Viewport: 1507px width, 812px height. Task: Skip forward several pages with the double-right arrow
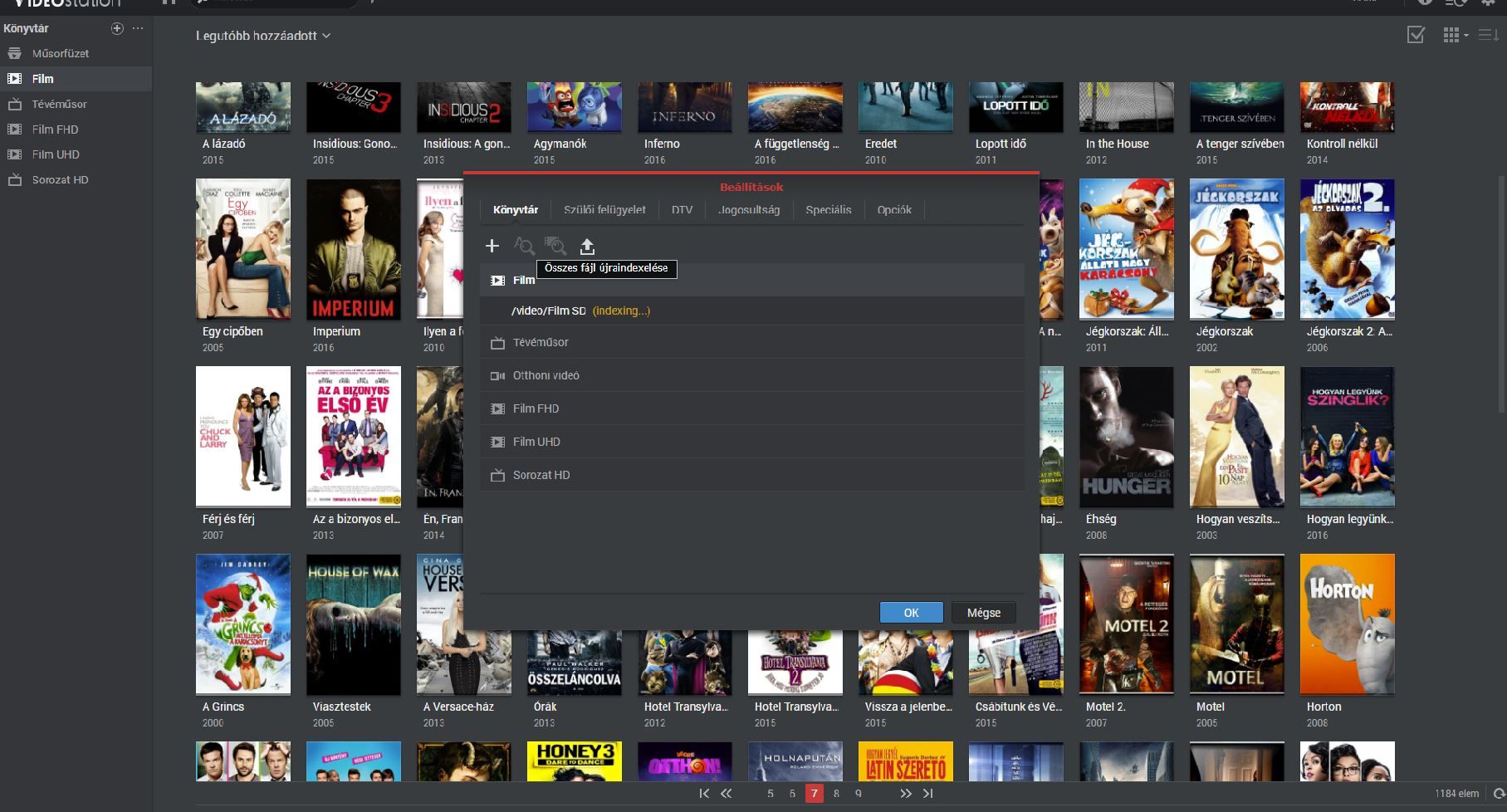point(905,794)
